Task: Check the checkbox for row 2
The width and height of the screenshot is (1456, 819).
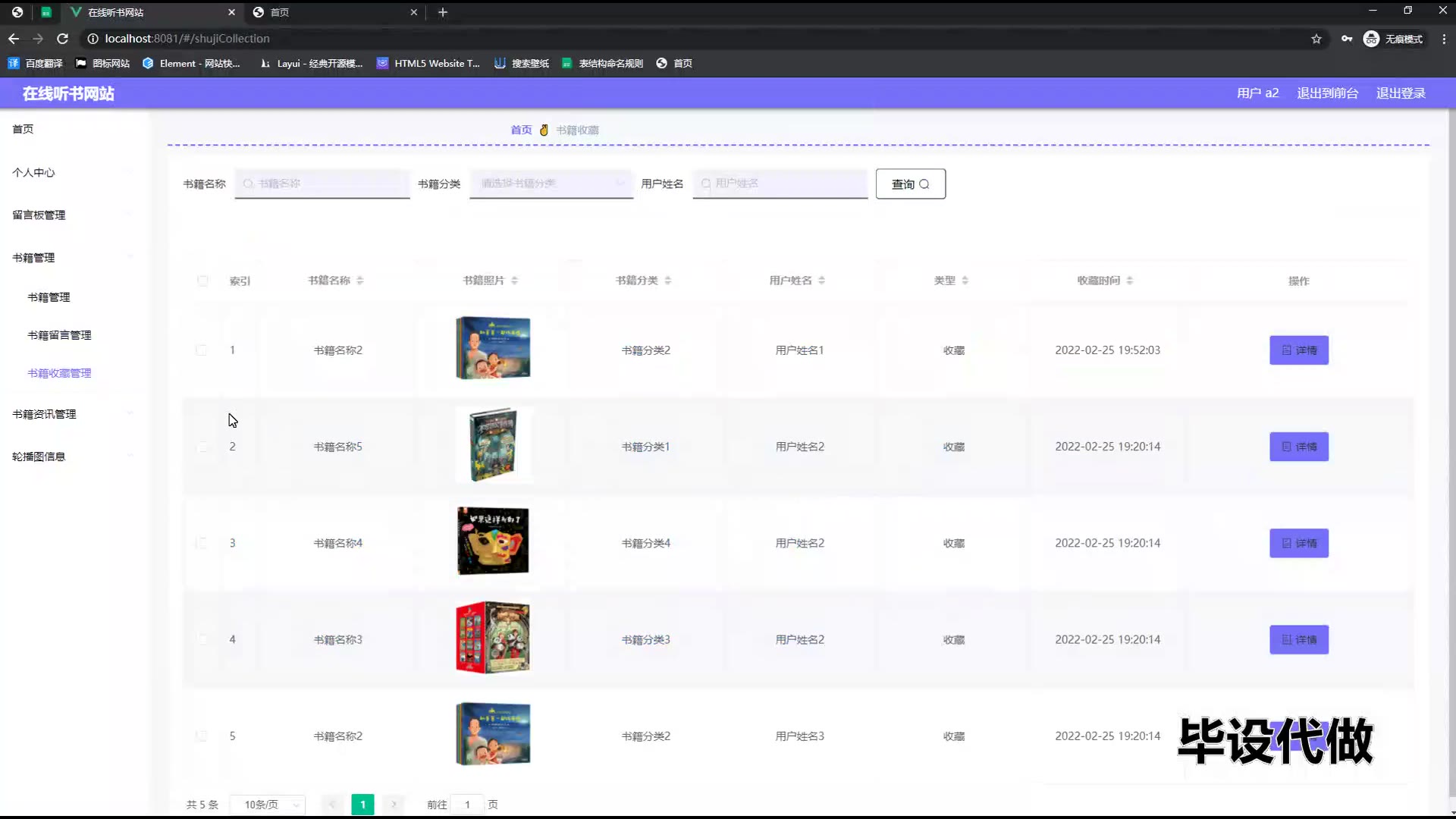Action: [201, 447]
